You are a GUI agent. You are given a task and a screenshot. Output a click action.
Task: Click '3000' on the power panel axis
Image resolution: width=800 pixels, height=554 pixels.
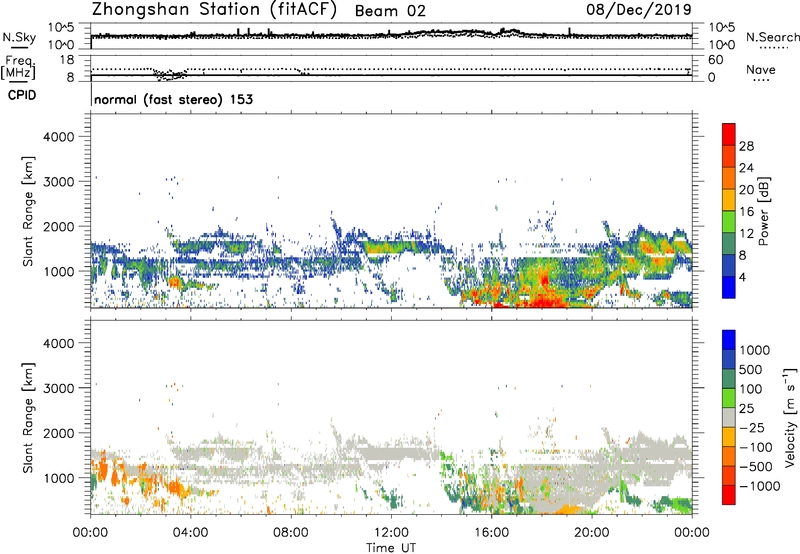(59, 182)
